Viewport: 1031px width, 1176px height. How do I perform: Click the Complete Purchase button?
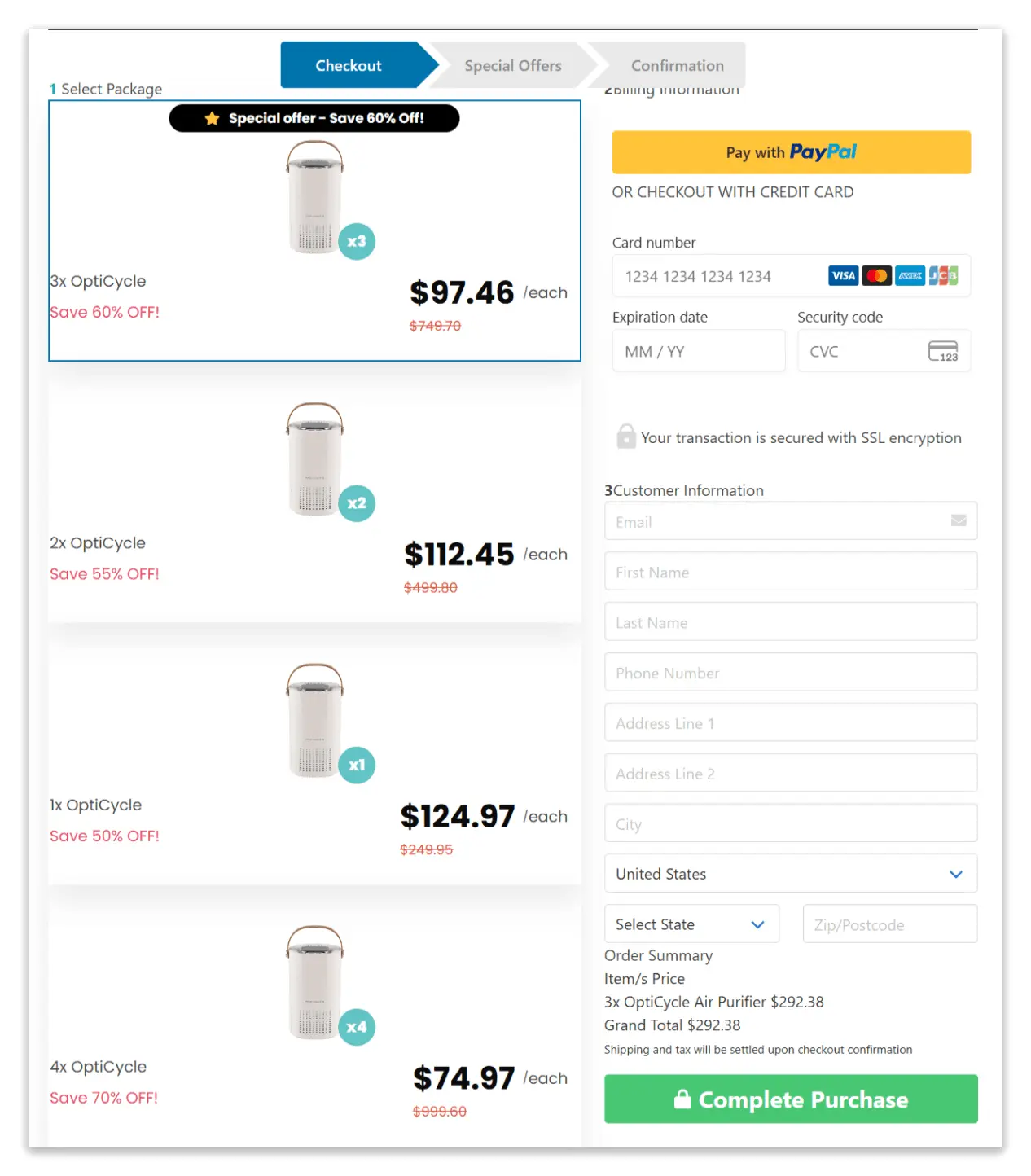790,1099
